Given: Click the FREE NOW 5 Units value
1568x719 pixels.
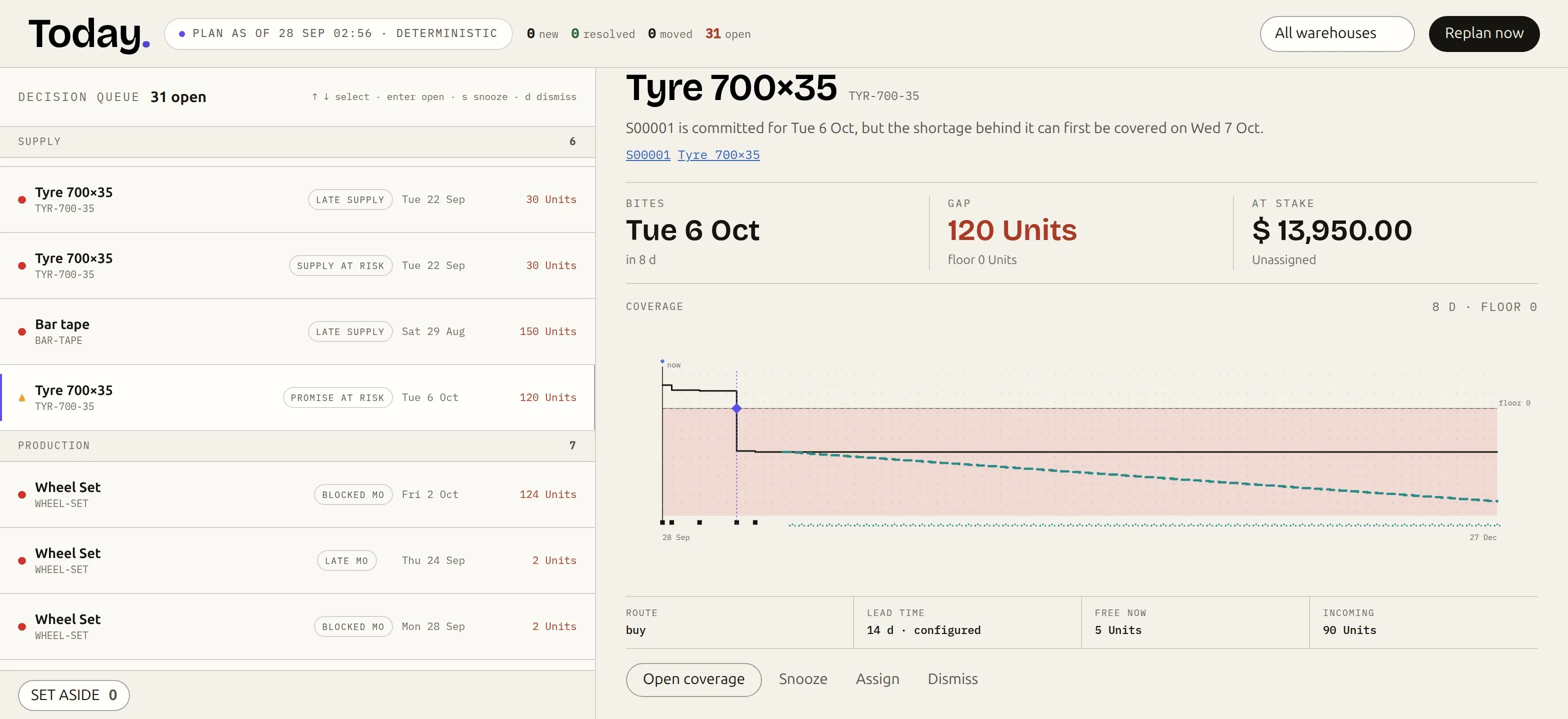Looking at the screenshot, I should (x=1117, y=630).
